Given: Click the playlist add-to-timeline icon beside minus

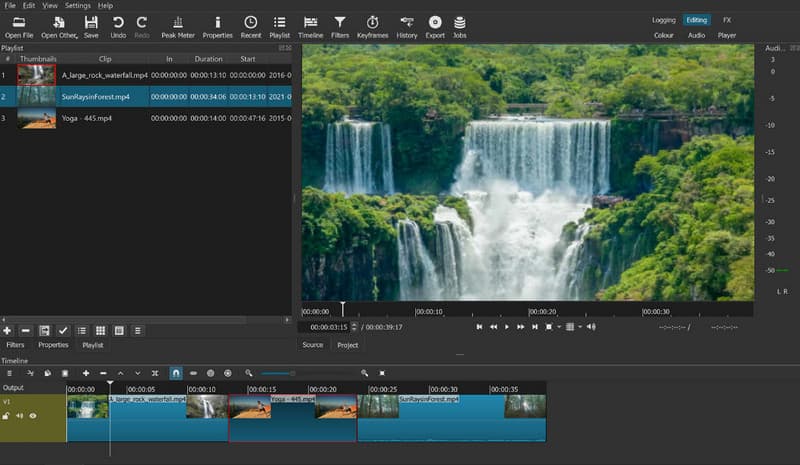Looking at the screenshot, I should (44, 331).
